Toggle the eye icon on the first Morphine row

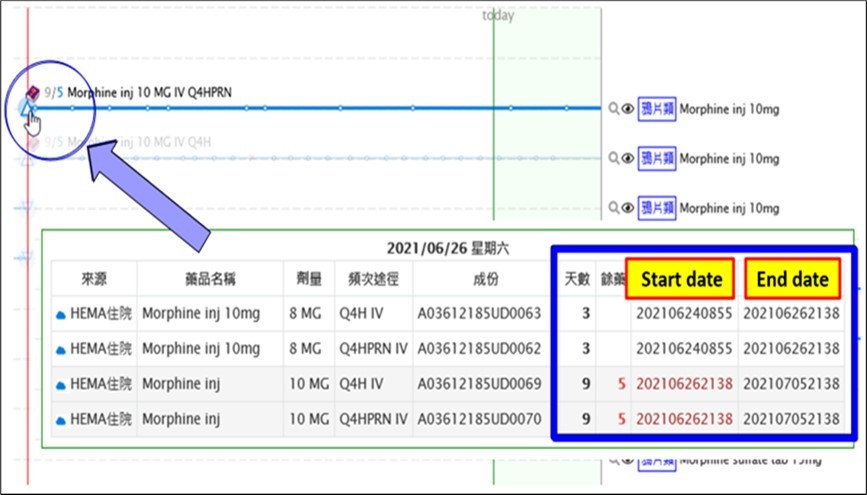(x=629, y=108)
